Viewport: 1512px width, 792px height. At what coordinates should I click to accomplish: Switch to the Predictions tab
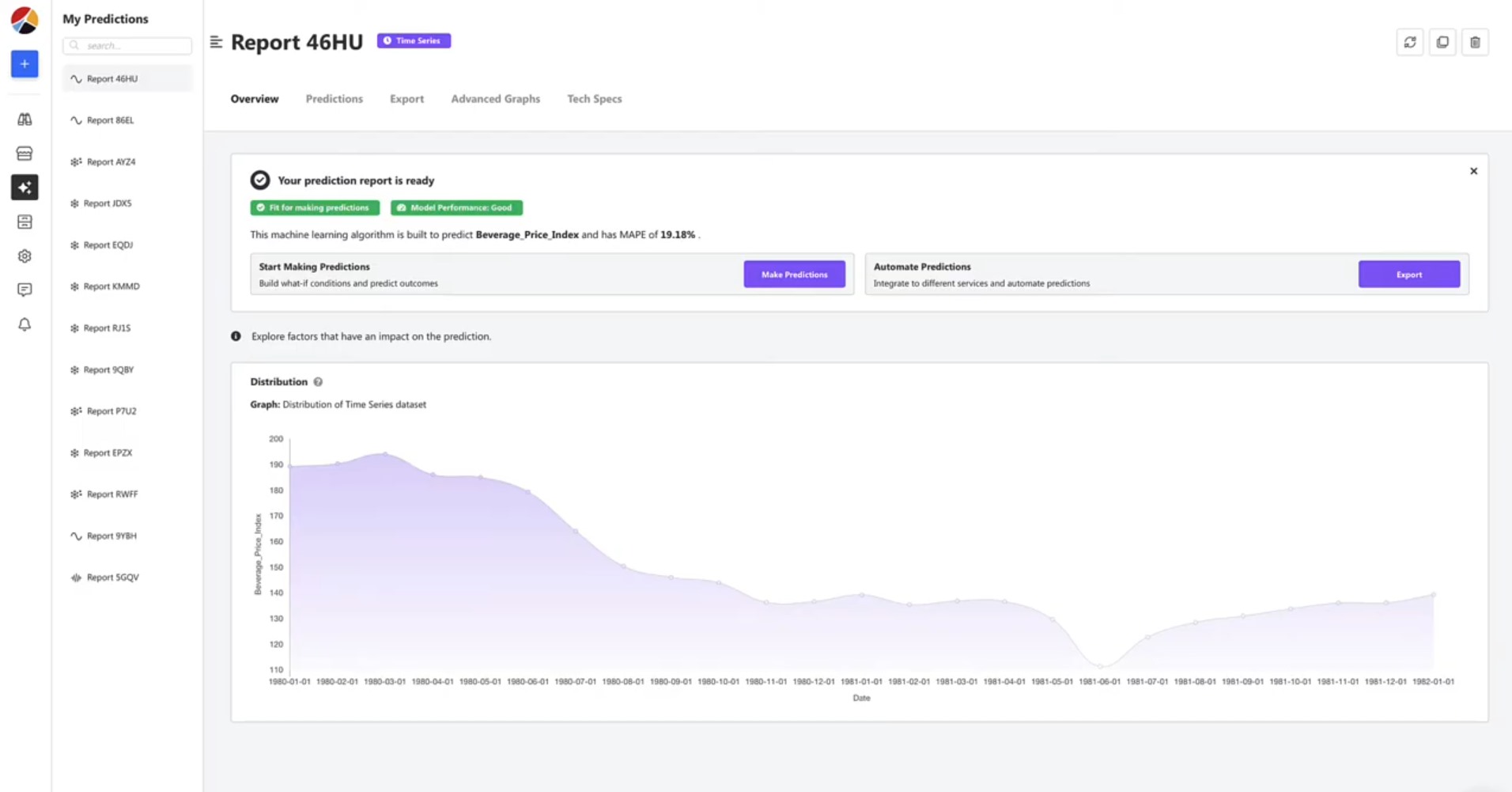point(335,99)
